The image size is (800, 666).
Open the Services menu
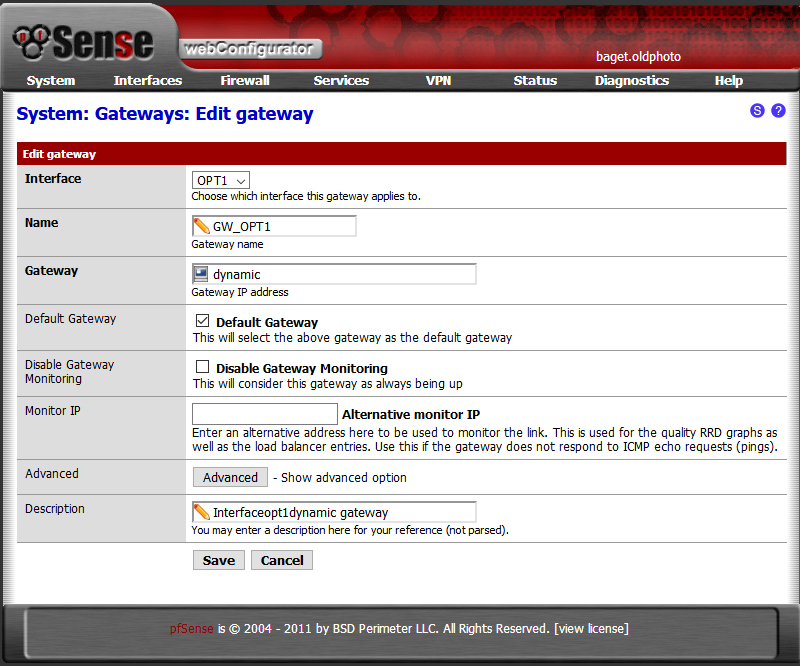pyautogui.click(x=341, y=81)
